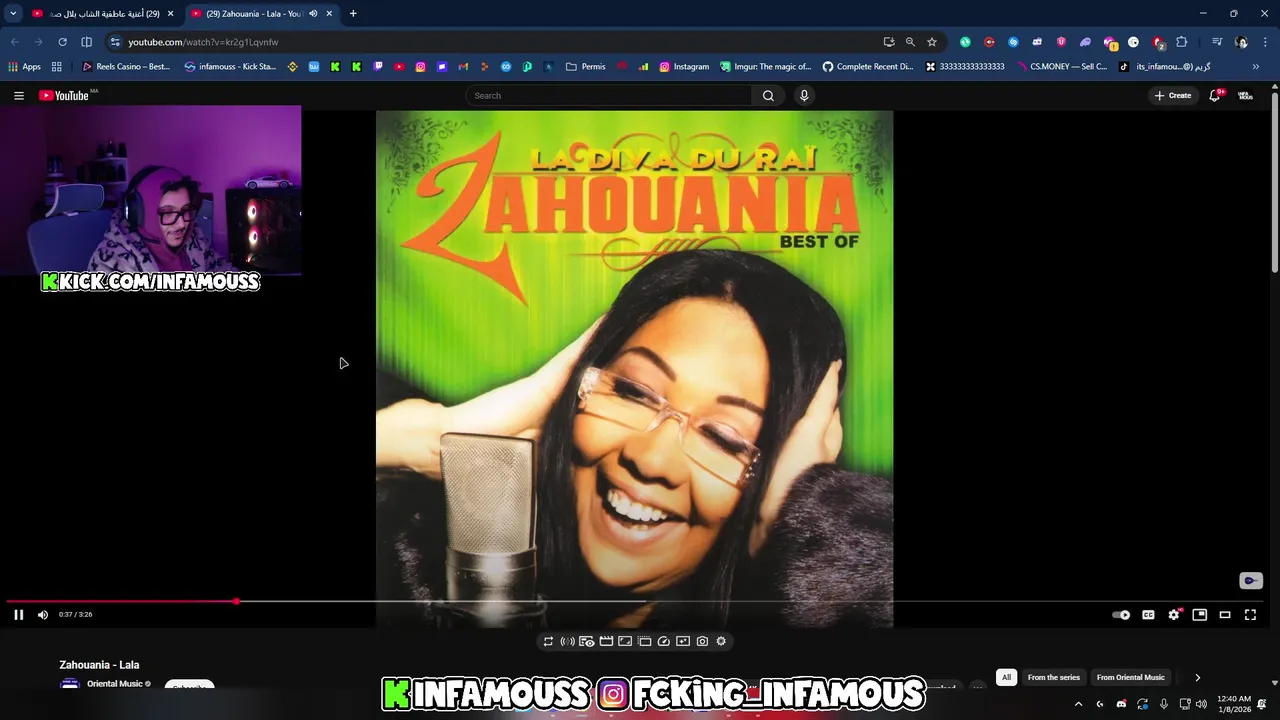
Task: Open the extension options gear under the player
Action: 721,641
